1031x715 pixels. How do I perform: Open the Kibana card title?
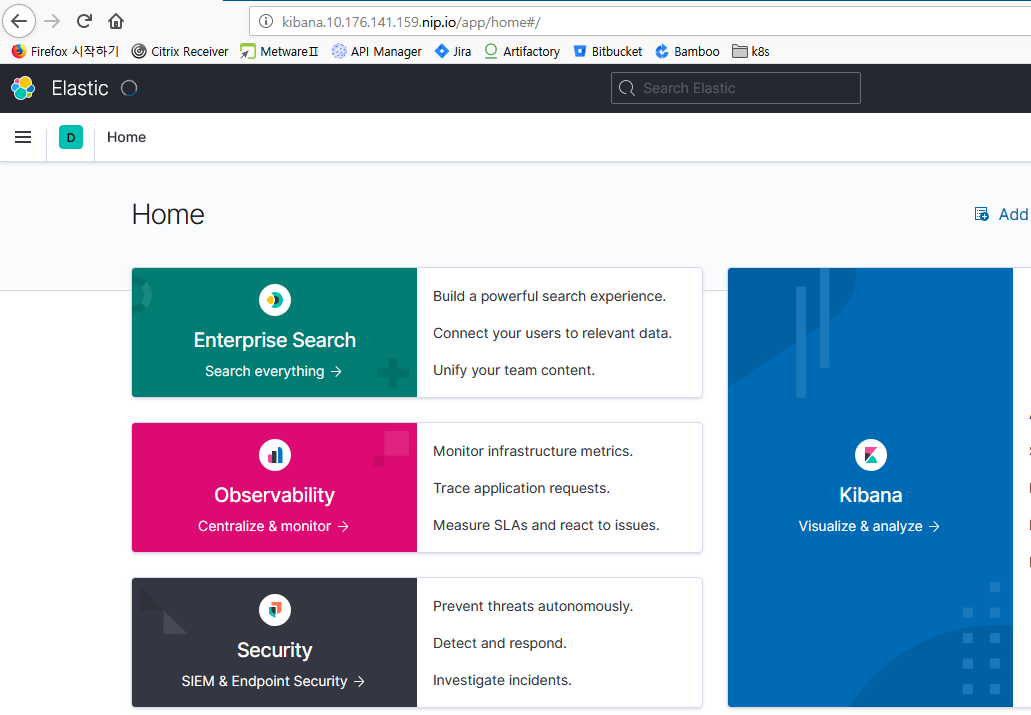[871, 495]
